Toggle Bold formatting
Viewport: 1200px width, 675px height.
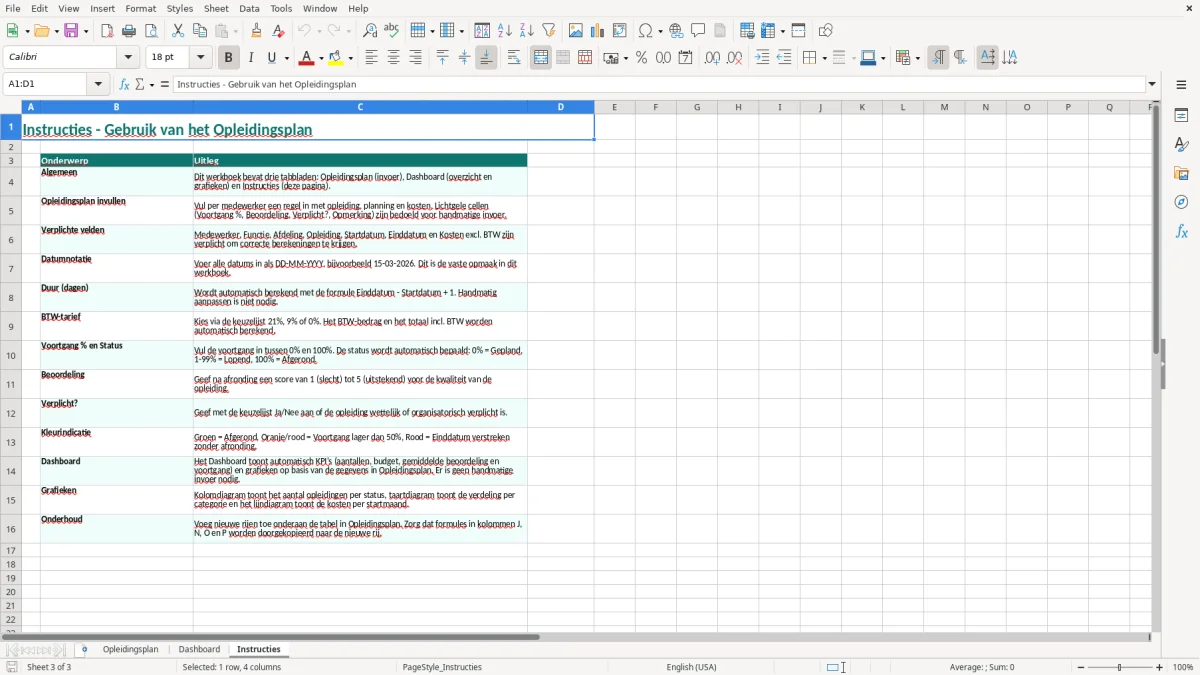point(229,58)
